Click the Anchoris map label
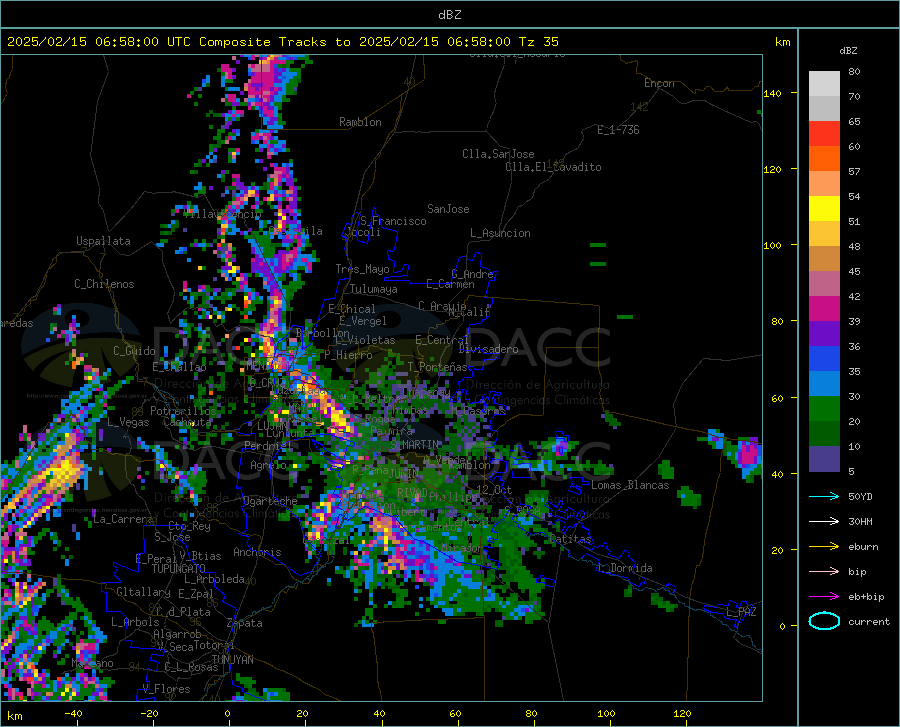Screen dimensions: 900x727 tap(257, 552)
